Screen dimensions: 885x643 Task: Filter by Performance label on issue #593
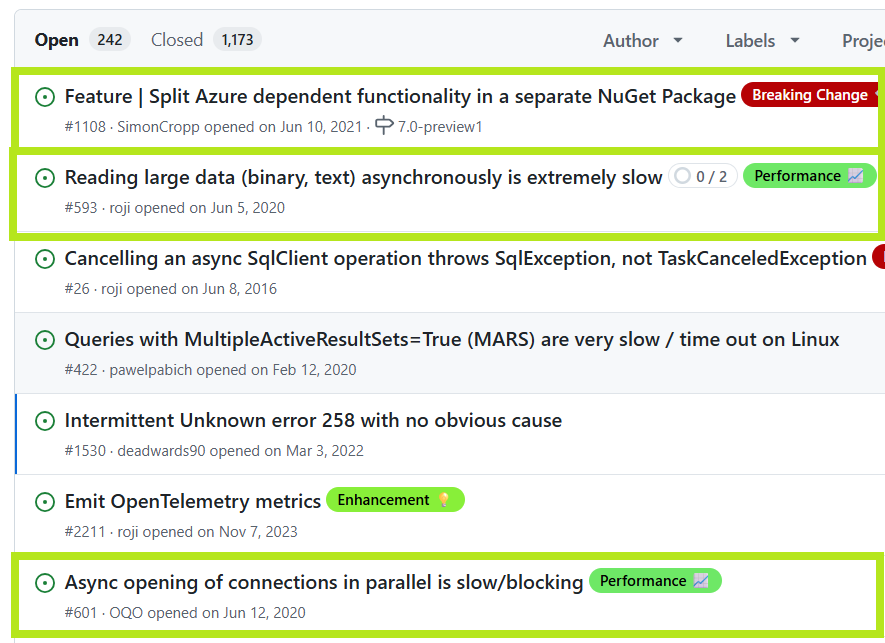click(x=808, y=176)
